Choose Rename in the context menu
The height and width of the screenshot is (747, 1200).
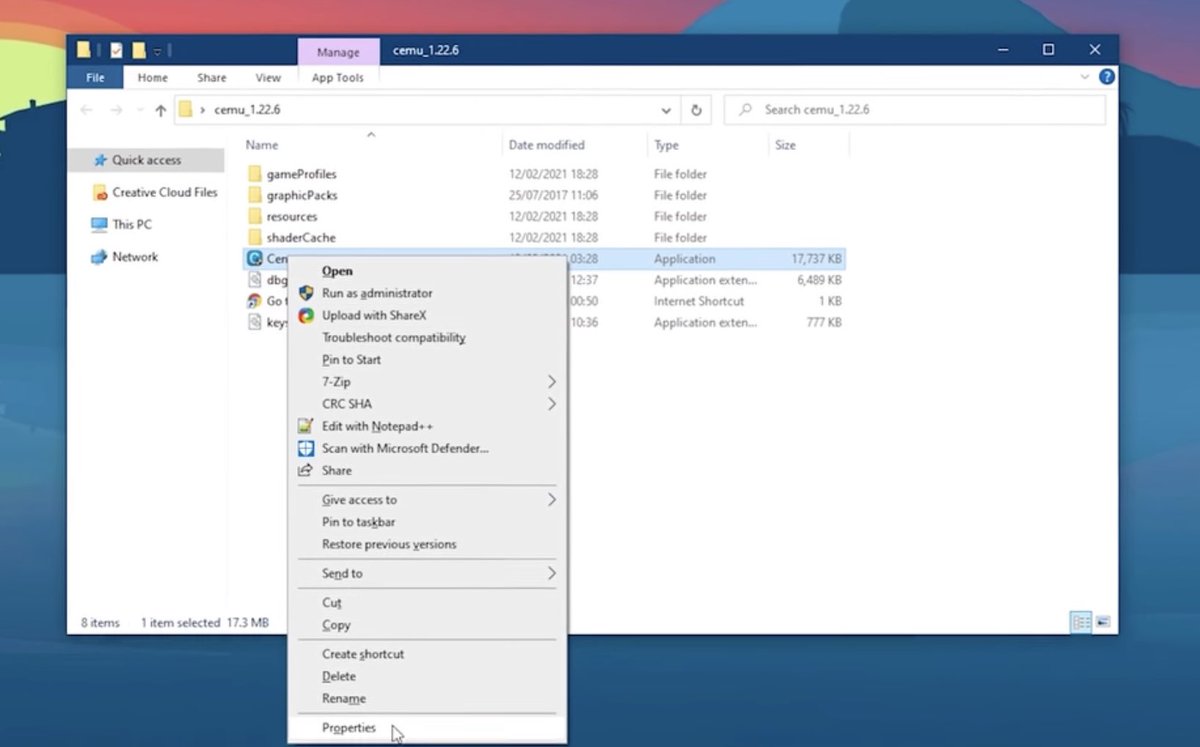coord(344,698)
